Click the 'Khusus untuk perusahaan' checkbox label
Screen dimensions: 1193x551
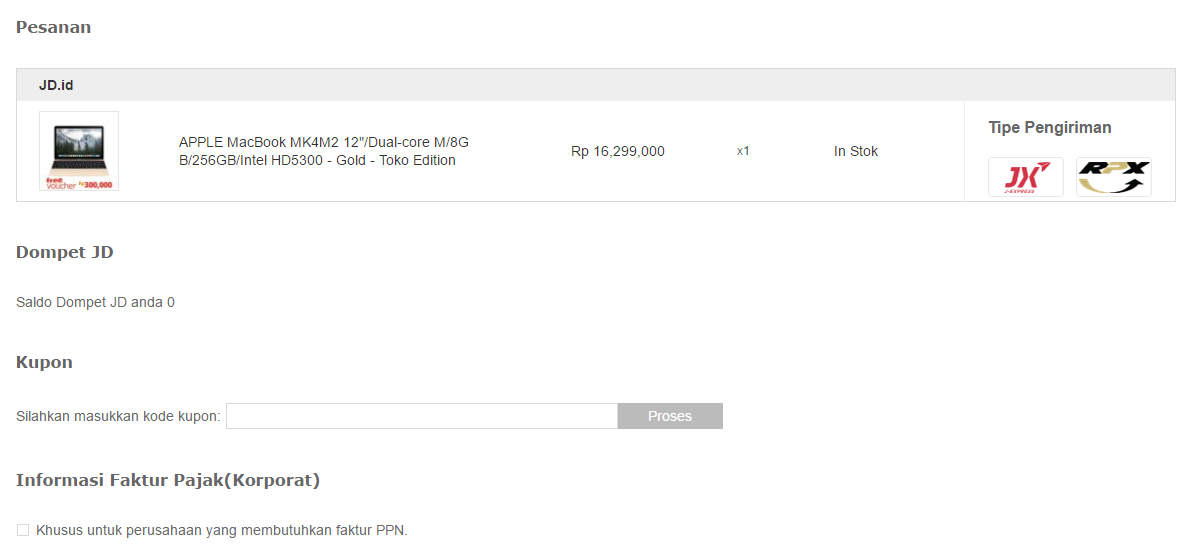(x=222, y=530)
